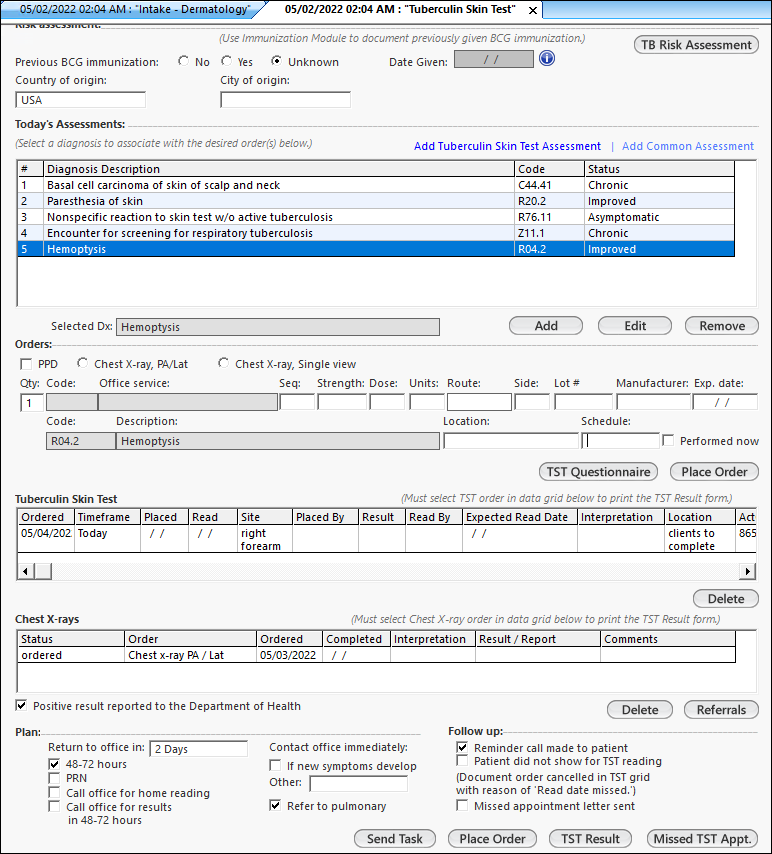Check Patient did not show for TST reading
772x854 pixels.
[462, 760]
